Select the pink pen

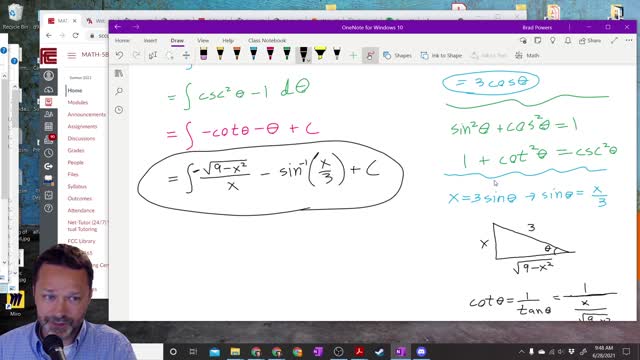tap(270, 54)
